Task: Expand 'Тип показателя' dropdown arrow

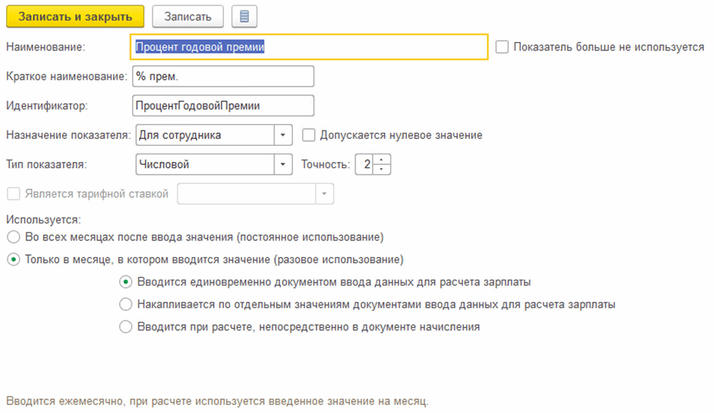Action: point(282,164)
